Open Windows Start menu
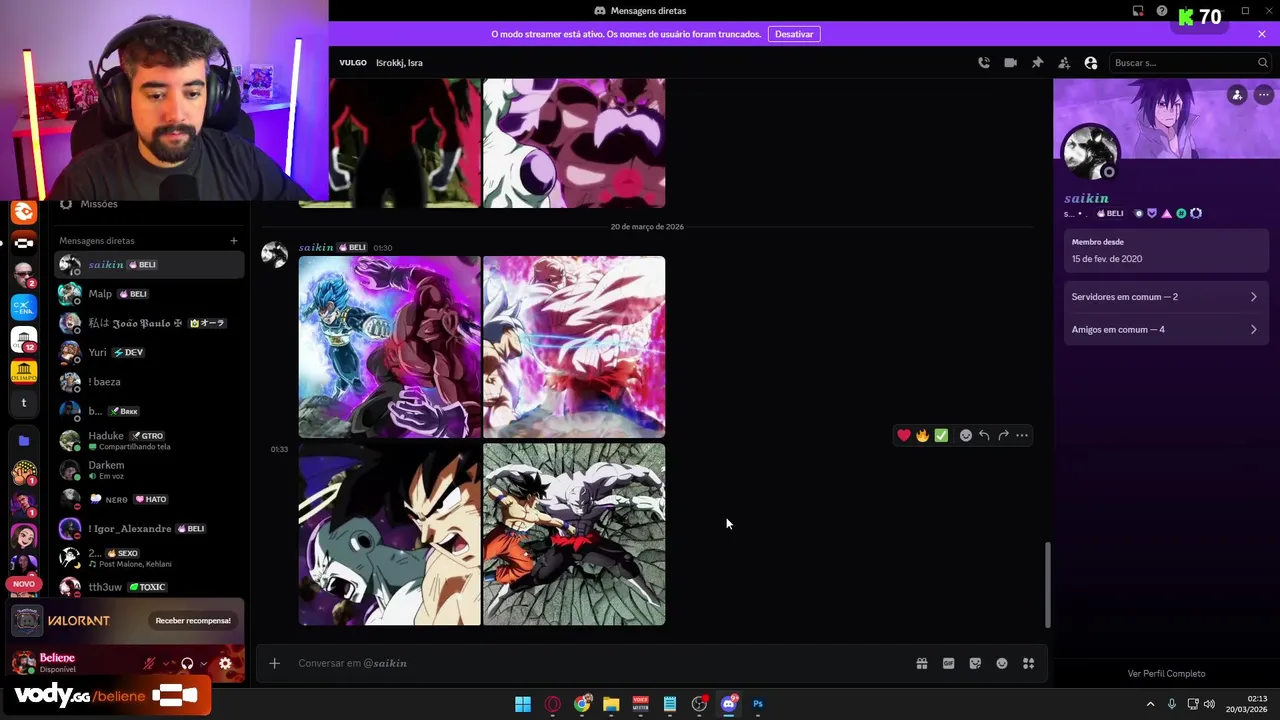Image resolution: width=1280 pixels, height=720 pixels. point(523,704)
